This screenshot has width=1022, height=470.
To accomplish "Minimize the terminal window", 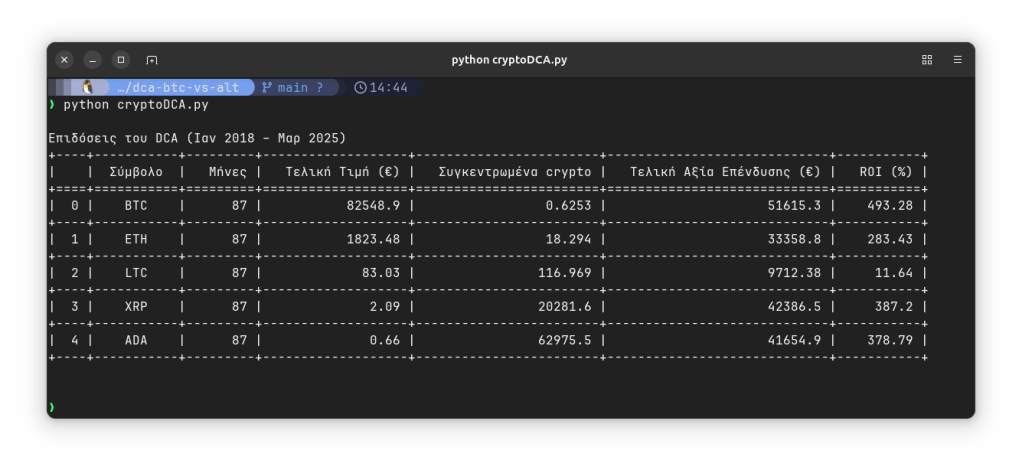I will coord(92,60).
